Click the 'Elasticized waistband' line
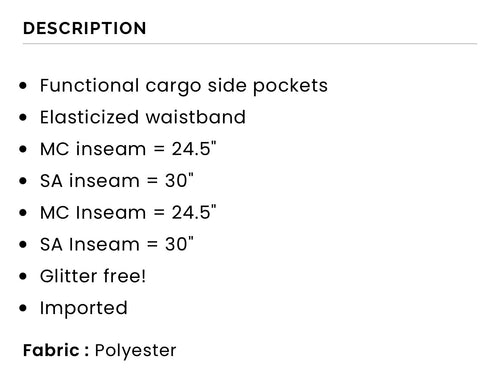 (143, 117)
